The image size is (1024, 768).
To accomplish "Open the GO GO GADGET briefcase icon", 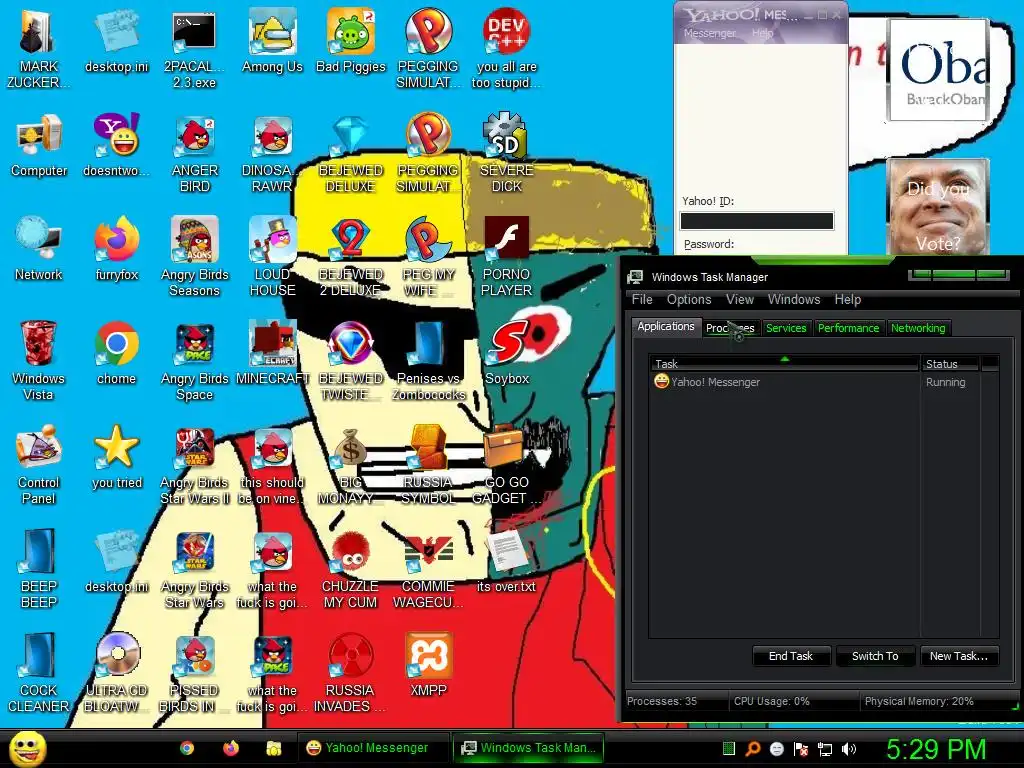I will click(507, 464).
